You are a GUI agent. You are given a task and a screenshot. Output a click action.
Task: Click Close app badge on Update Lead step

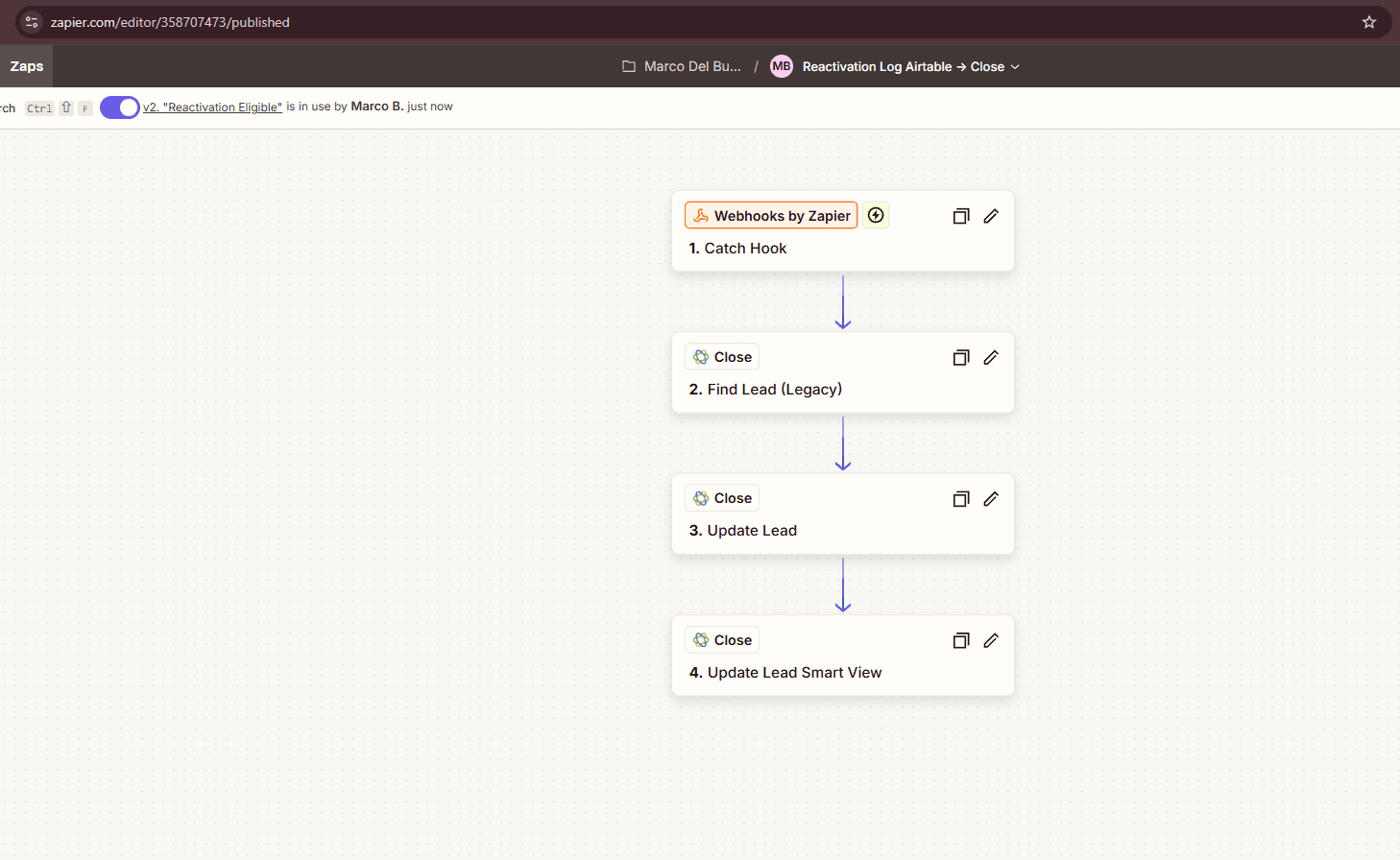pyautogui.click(x=722, y=498)
